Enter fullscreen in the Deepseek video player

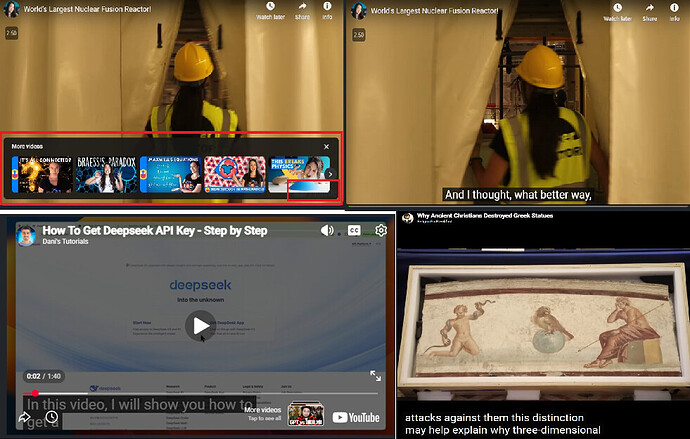tap(376, 376)
